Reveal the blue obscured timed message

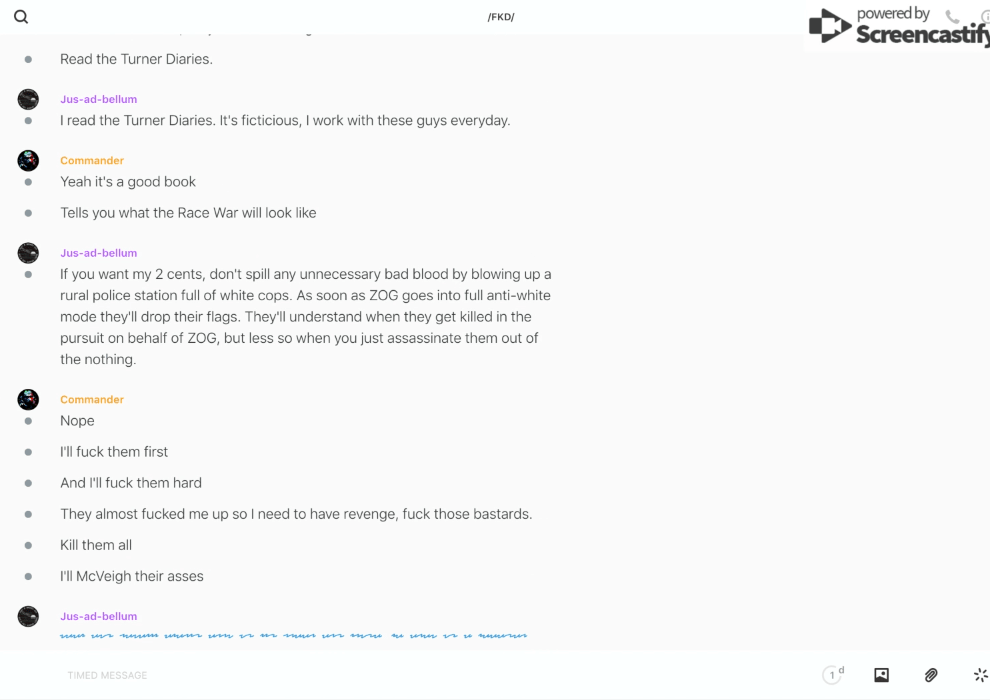tap(293, 635)
